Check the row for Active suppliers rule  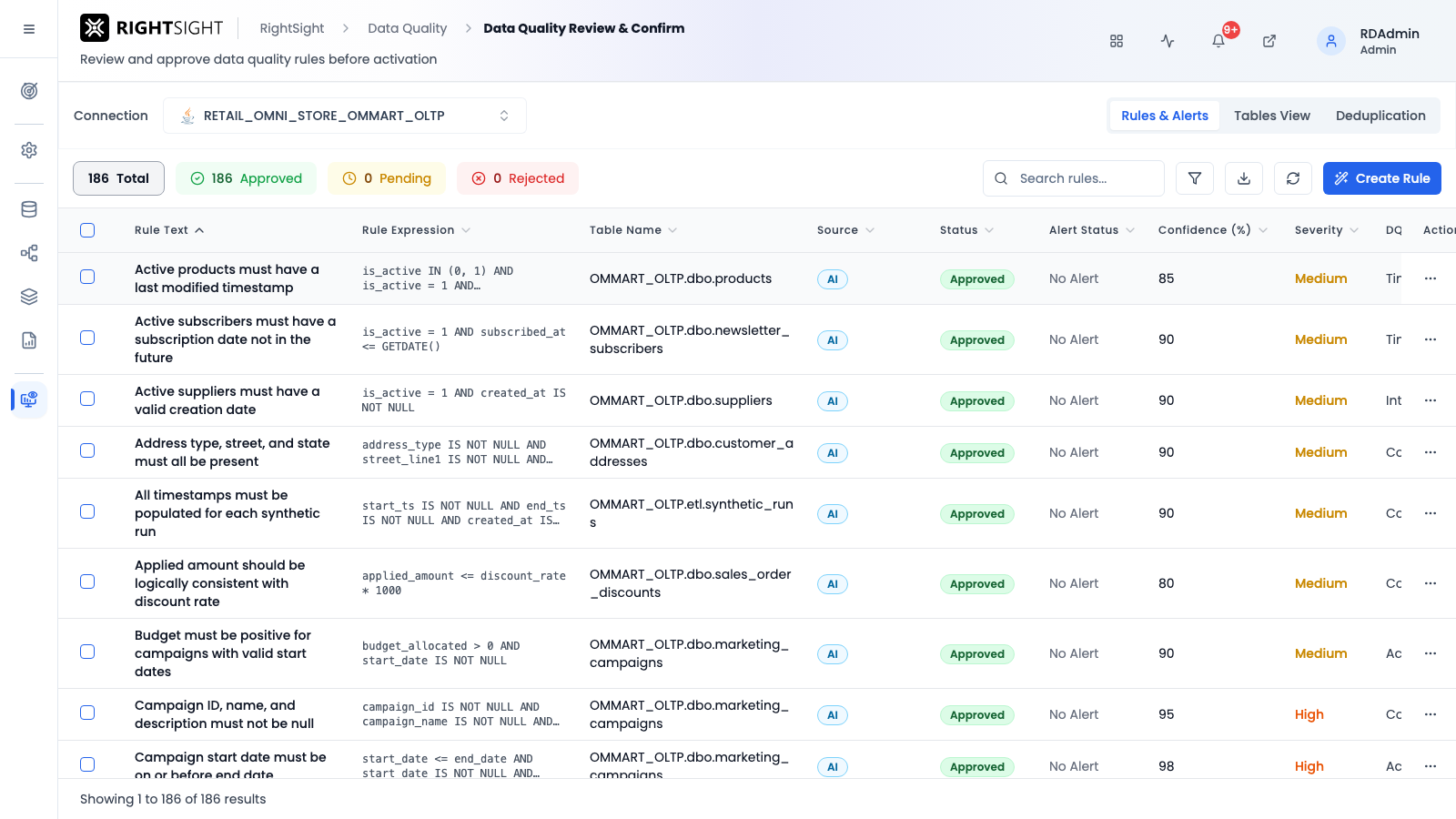(x=87, y=399)
